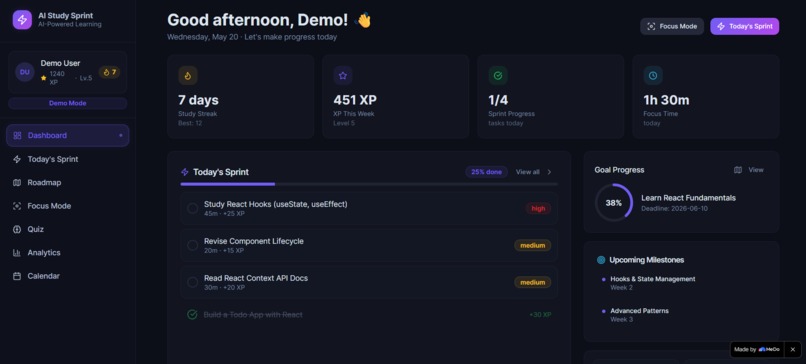
Task: Click the flame icon on Study Streak card
Action: tap(188, 76)
